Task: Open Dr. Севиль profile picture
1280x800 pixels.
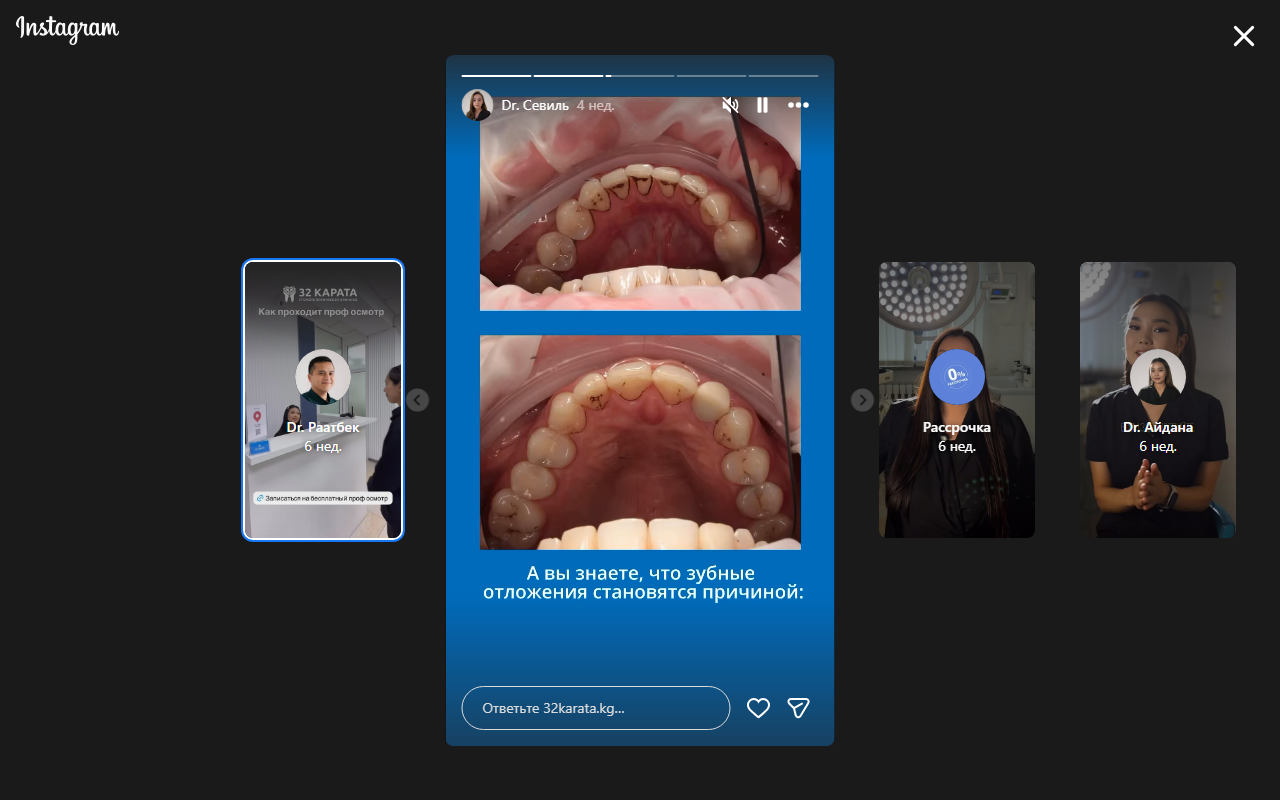Action: tap(477, 105)
